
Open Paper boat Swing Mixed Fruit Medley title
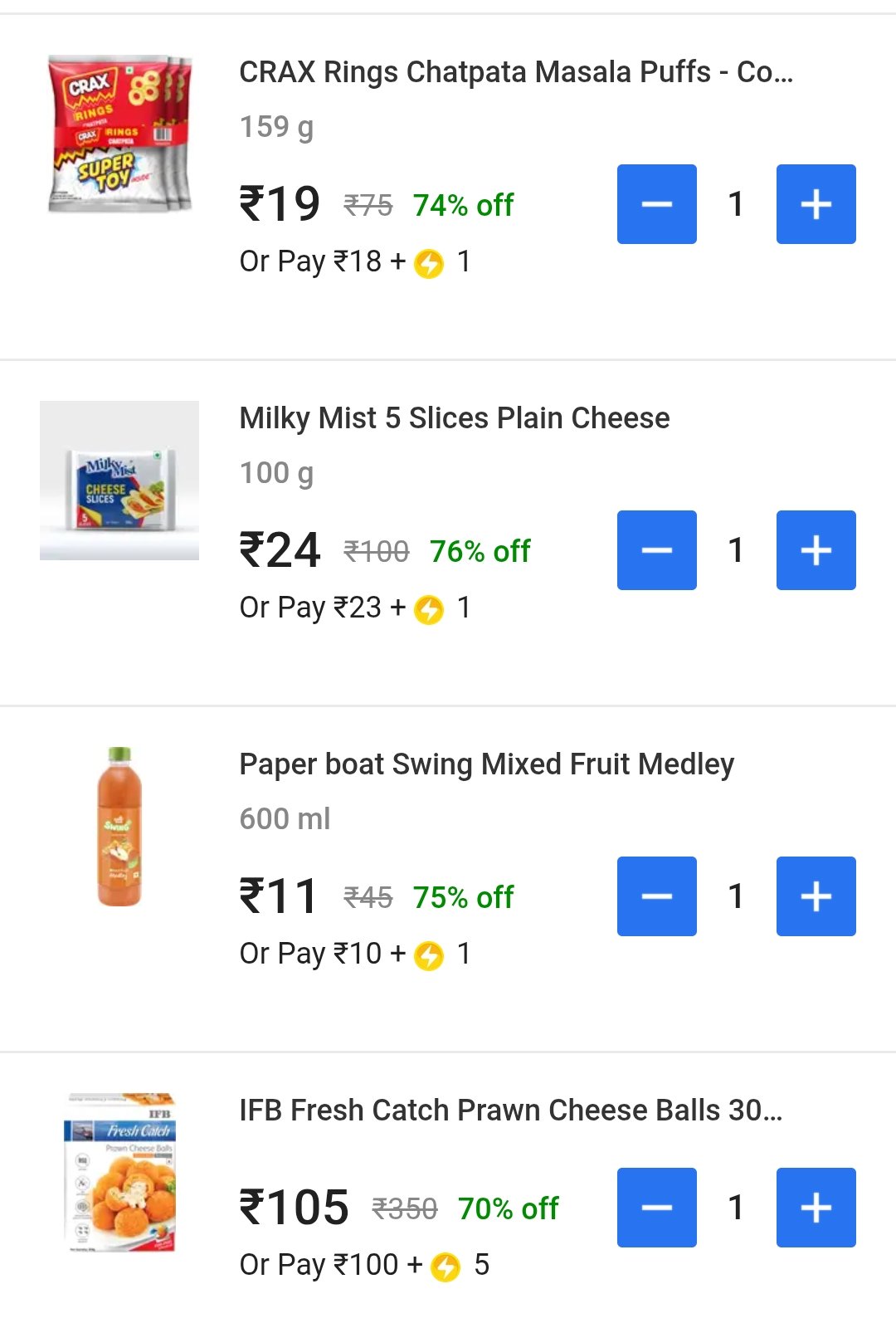[487, 764]
